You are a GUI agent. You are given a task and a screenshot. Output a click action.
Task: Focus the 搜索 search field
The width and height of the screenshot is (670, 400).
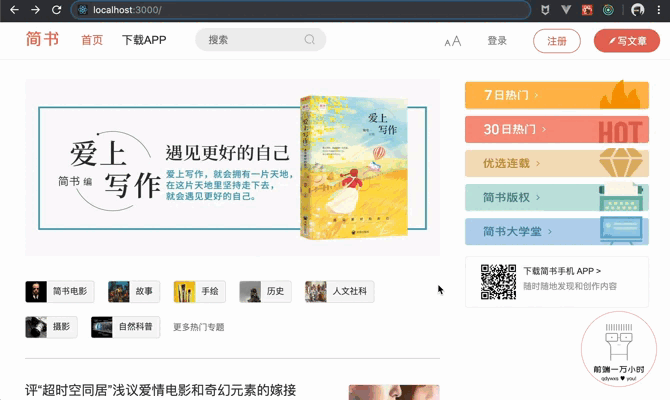click(261, 40)
